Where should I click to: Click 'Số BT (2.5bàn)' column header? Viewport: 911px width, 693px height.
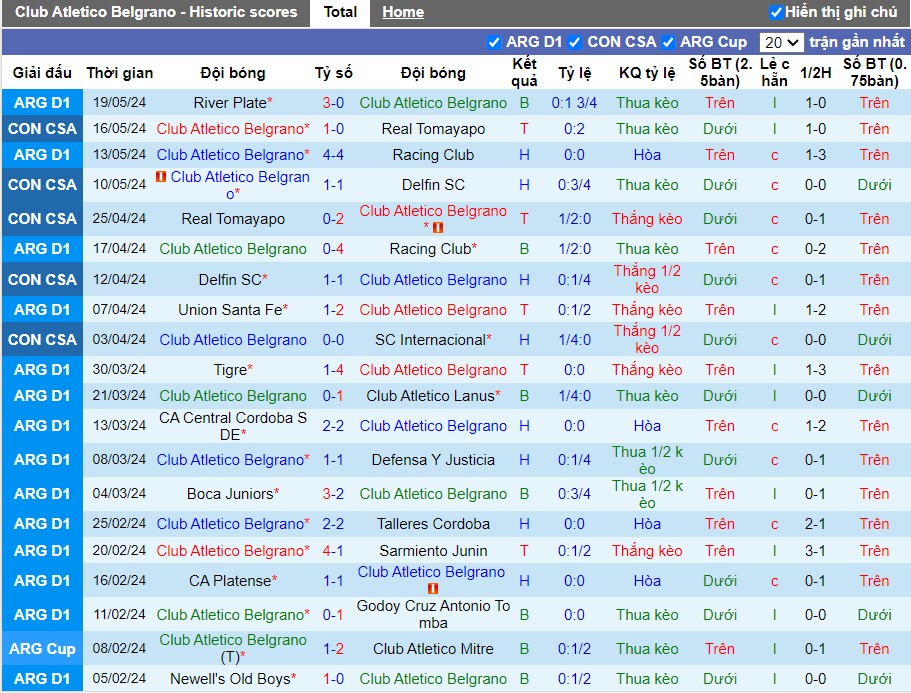pos(720,73)
